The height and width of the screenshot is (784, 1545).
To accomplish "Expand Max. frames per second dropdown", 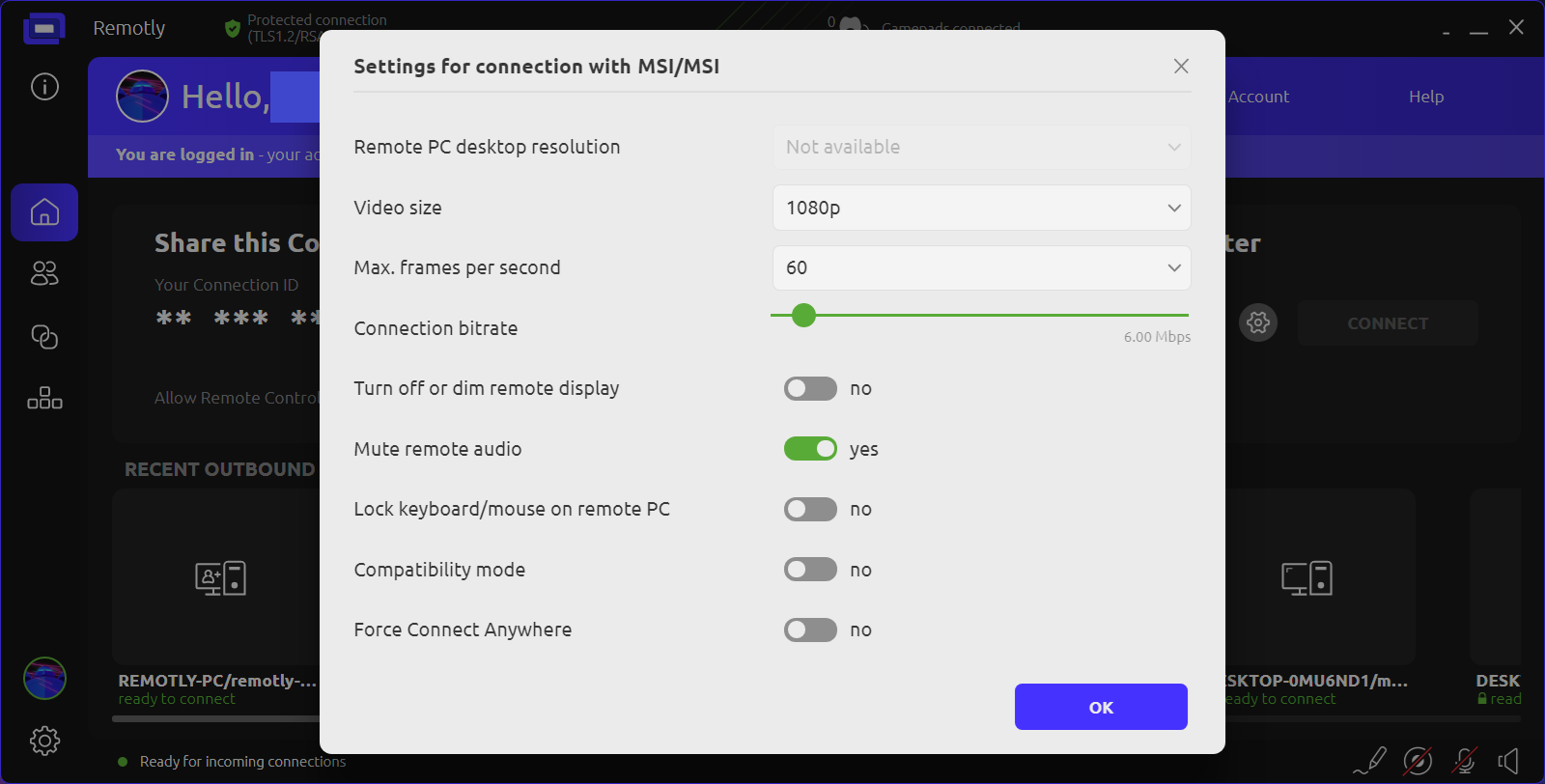I will [x=981, y=267].
